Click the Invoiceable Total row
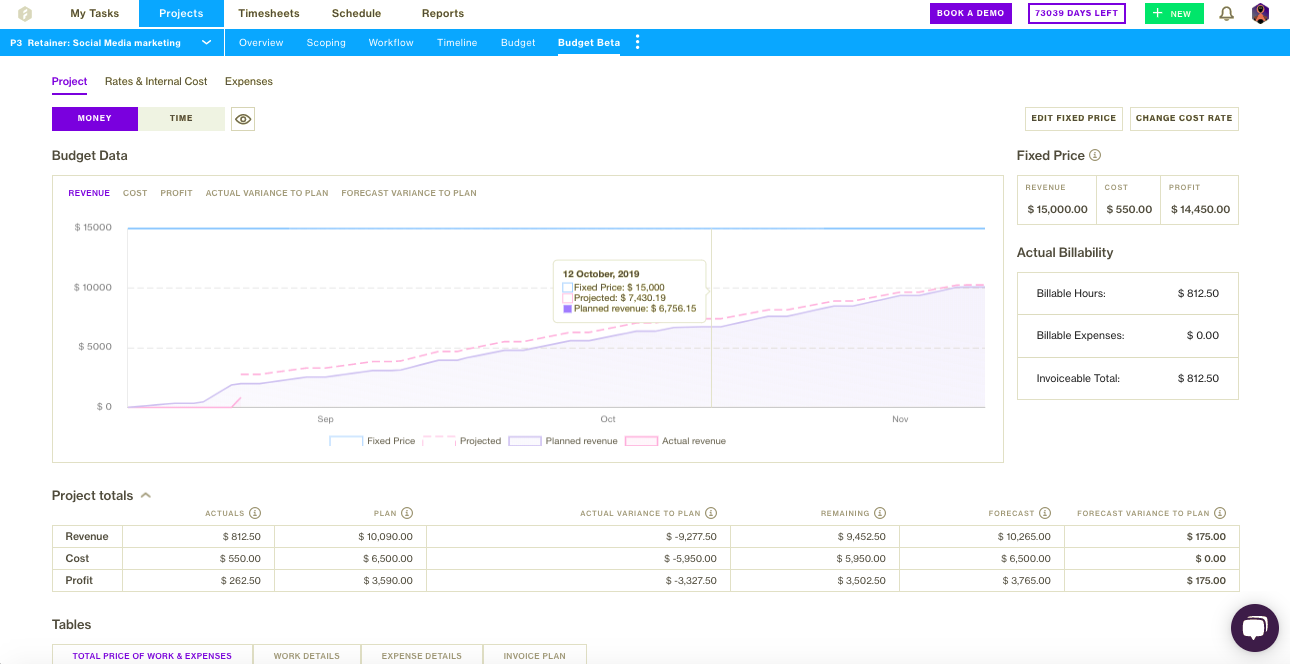The width and height of the screenshot is (1290, 664). (x=1128, y=379)
